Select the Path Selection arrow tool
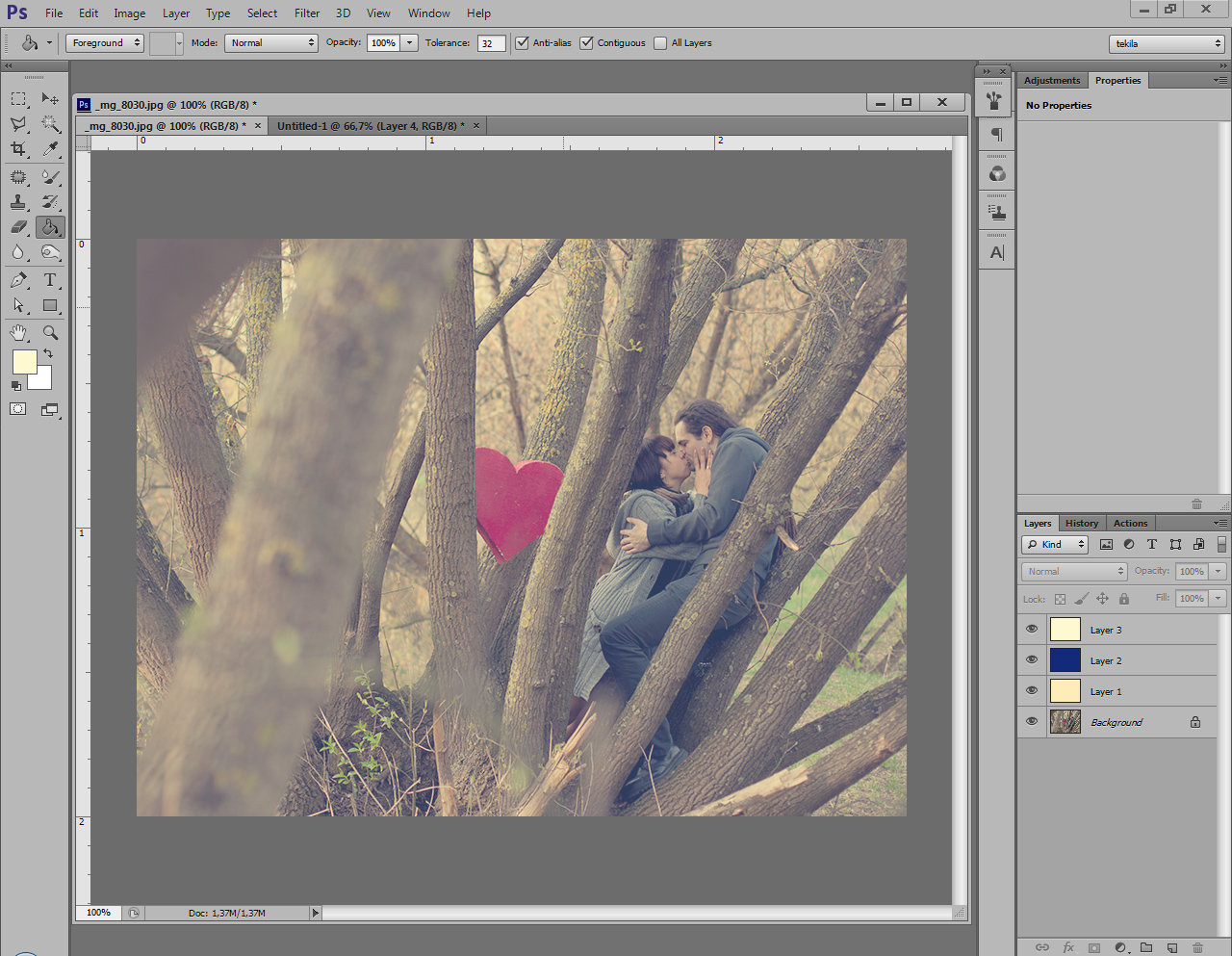 tap(18, 305)
